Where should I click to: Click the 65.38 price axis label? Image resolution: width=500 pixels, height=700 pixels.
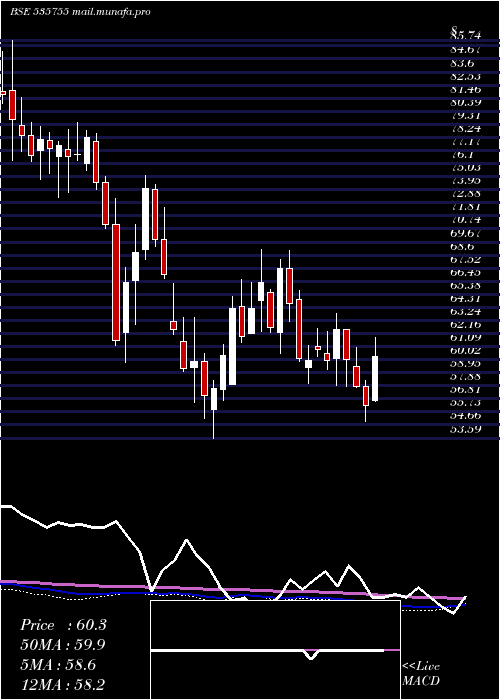tap(466, 286)
